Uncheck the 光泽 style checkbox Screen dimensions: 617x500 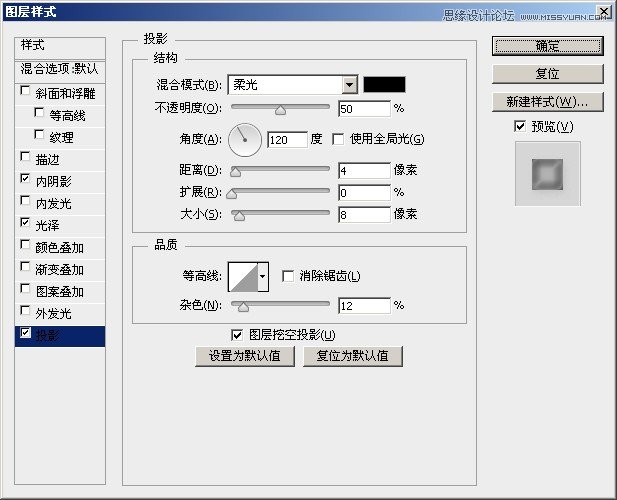click(x=25, y=223)
